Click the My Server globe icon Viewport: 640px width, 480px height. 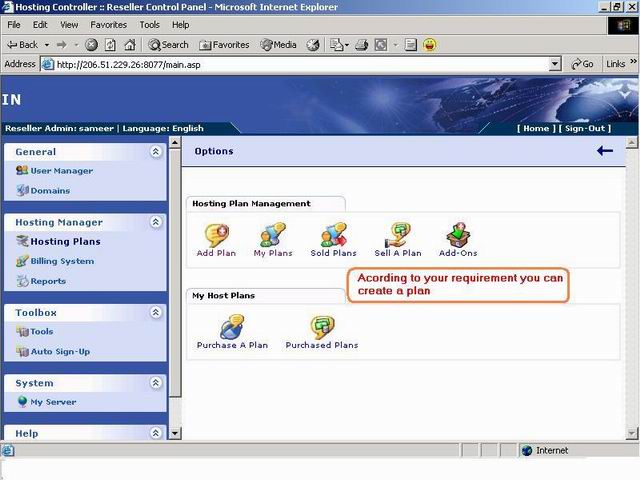tap(22, 402)
